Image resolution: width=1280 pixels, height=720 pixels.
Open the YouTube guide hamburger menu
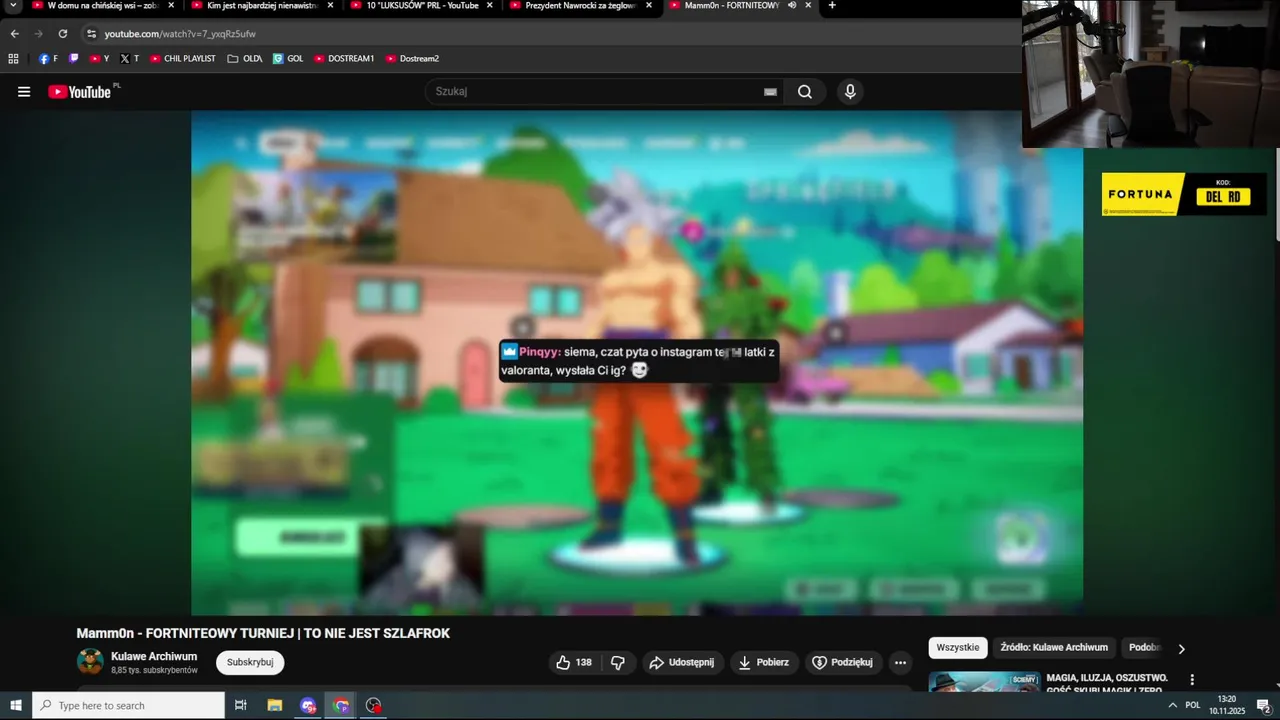(24, 92)
